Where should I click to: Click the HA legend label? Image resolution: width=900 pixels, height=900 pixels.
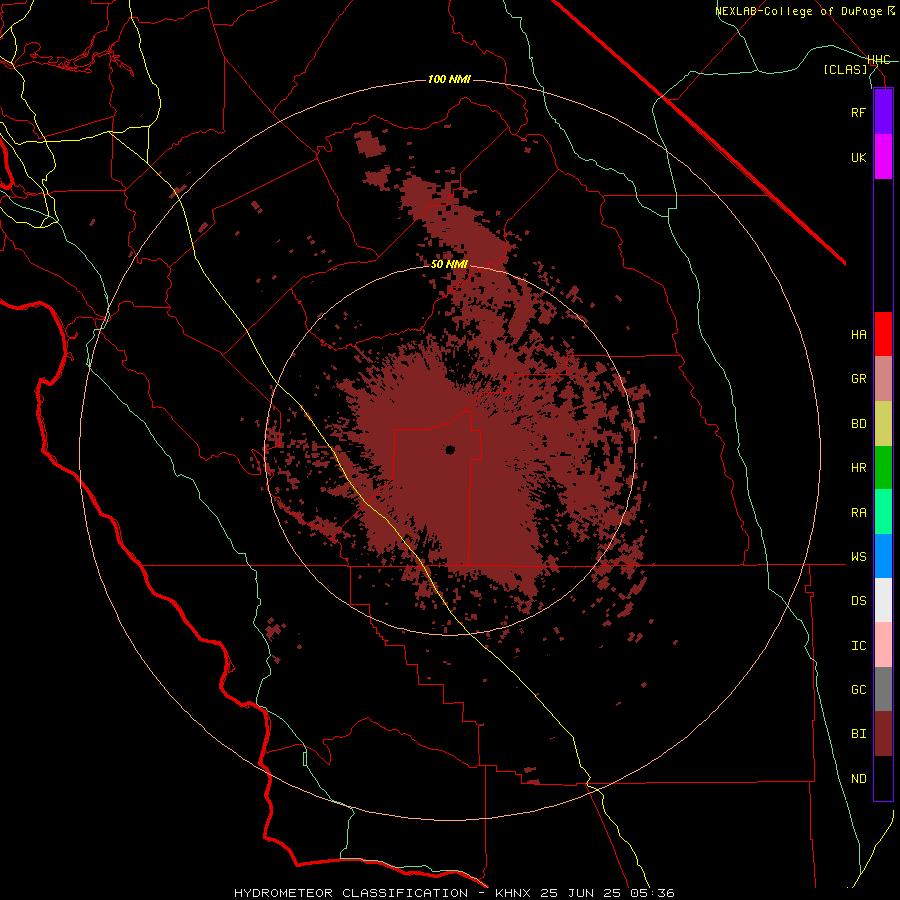(x=858, y=334)
